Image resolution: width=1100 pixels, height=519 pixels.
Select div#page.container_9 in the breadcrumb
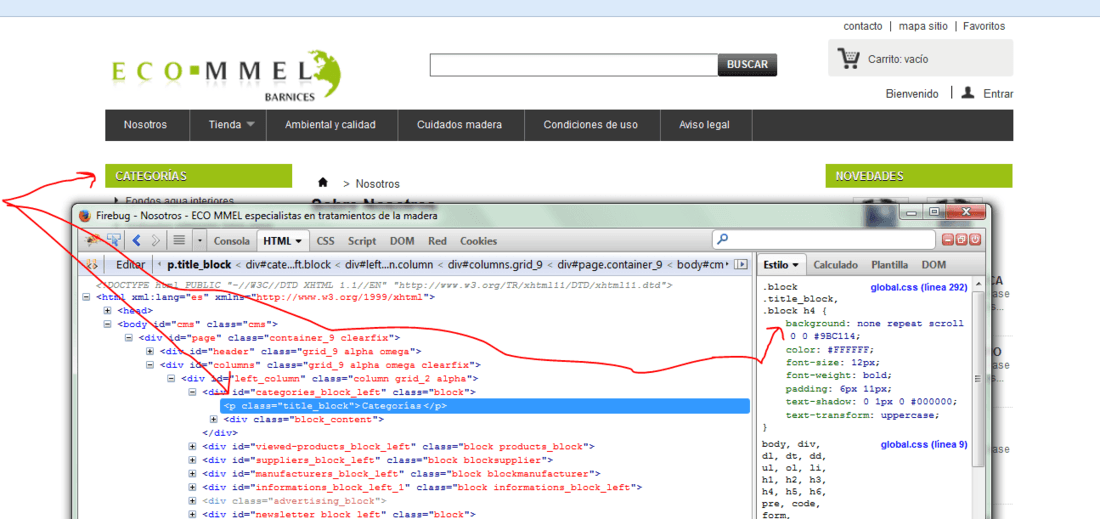(x=609, y=264)
